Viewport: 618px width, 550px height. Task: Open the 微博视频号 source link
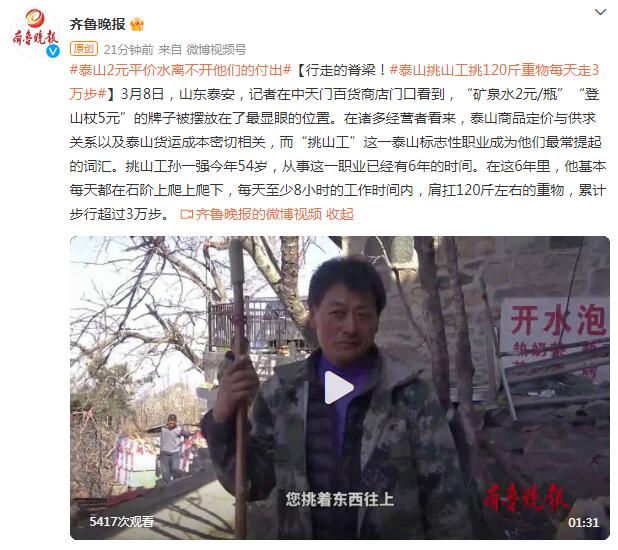[216, 50]
